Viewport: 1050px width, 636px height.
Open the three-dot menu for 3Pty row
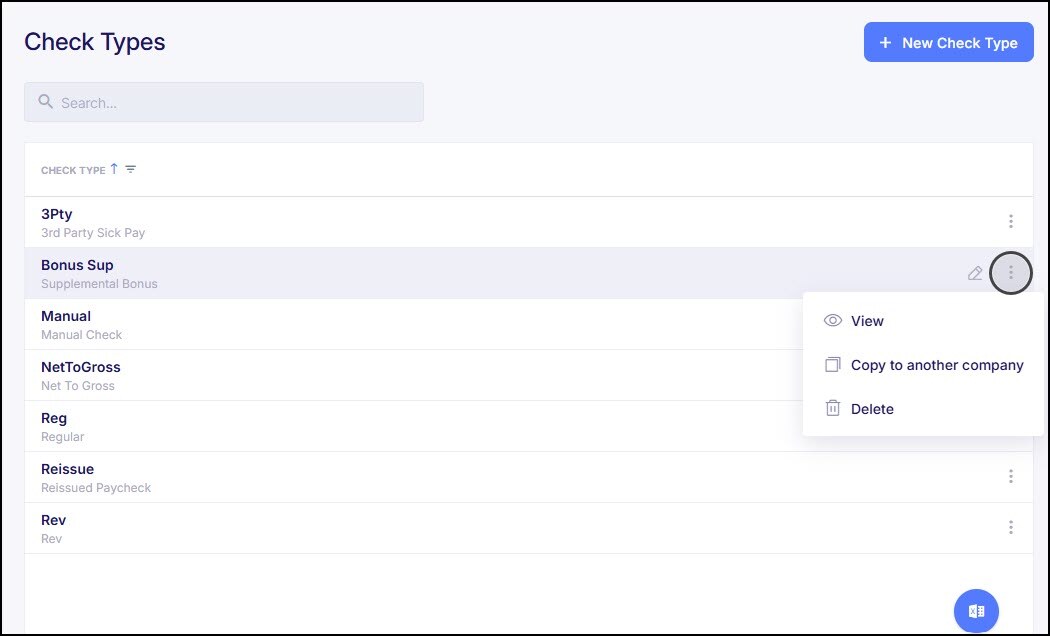1011,222
